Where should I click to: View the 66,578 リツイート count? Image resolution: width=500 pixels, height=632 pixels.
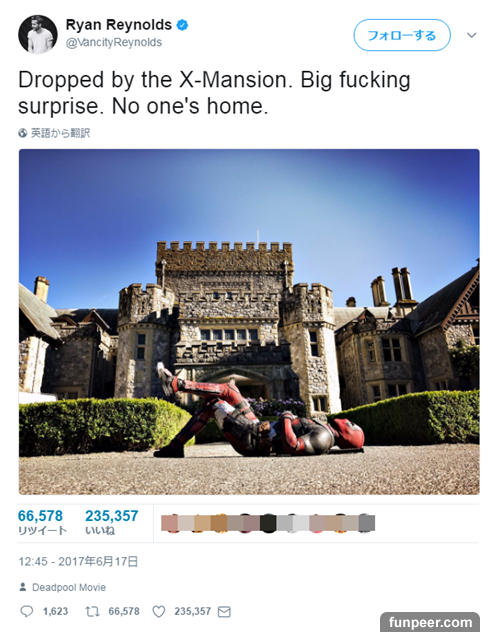pos(41,522)
